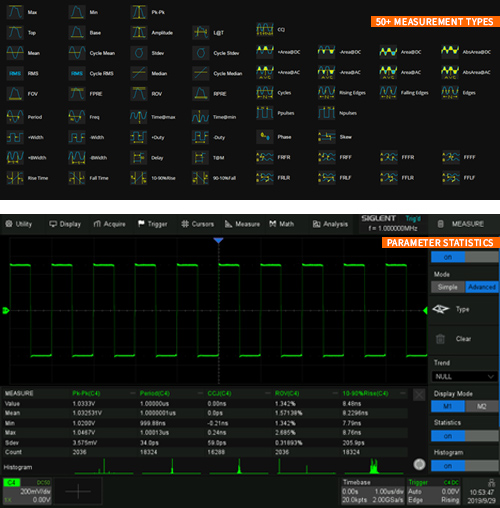Open the Analysis menu
The image size is (500, 508).
coord(330,224)
